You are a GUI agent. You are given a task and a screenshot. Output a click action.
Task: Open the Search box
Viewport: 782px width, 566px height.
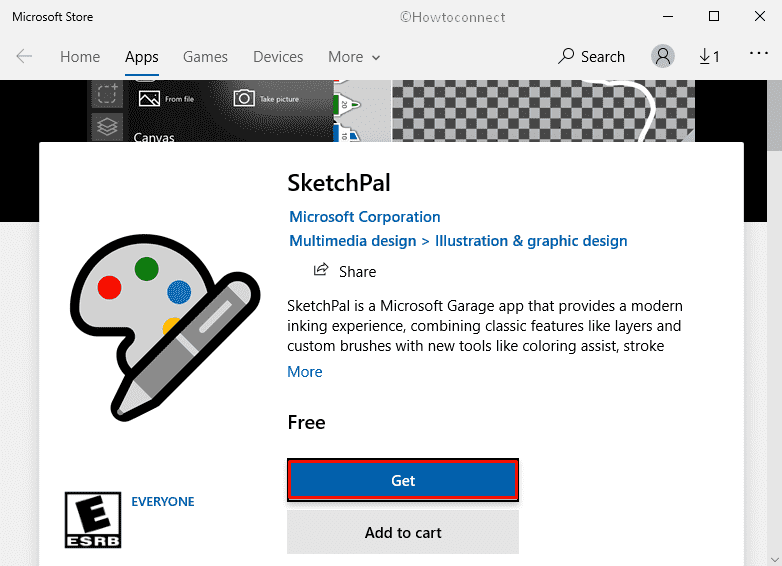(591, 57)
